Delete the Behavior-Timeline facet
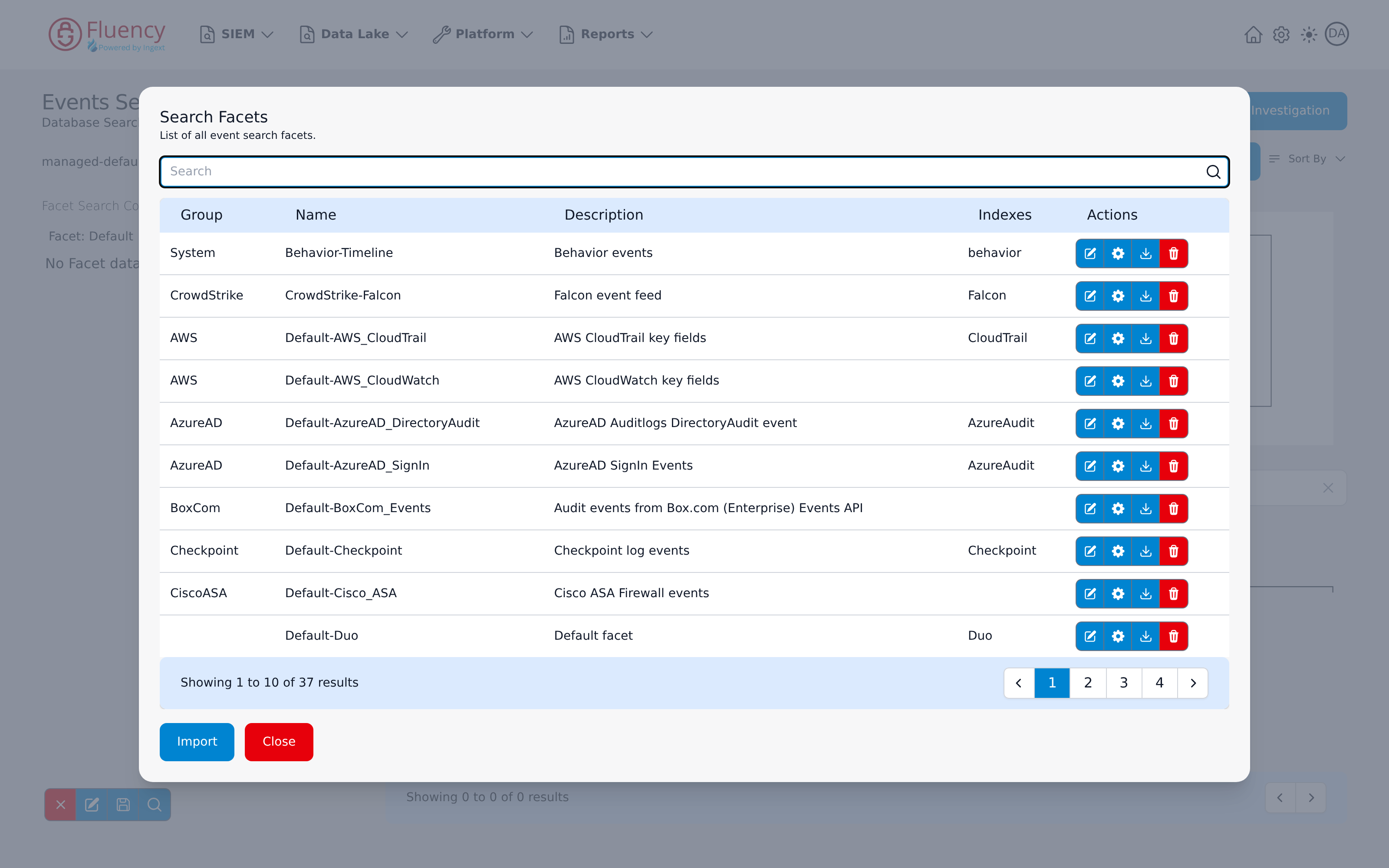1389x868 pixels. click(x=1174, y=253)
